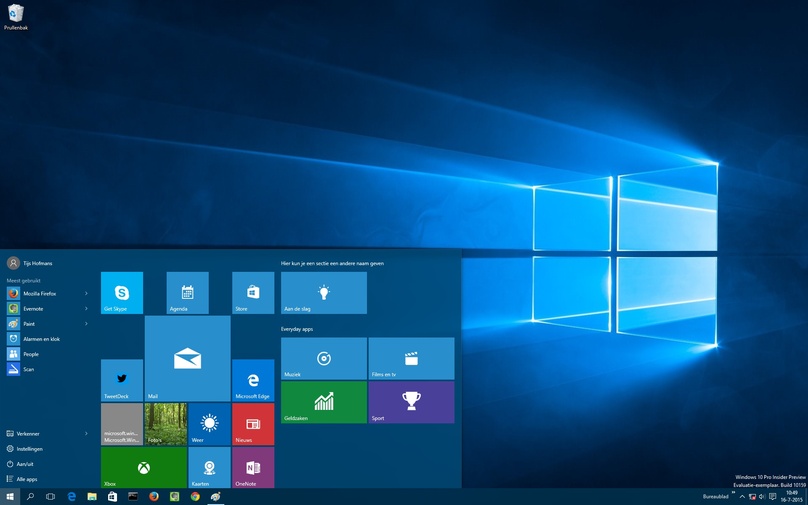Viewport: 808px width, 505px height.
Task: Click the Bureaublad toolbar label
Action: pos(716,496)
